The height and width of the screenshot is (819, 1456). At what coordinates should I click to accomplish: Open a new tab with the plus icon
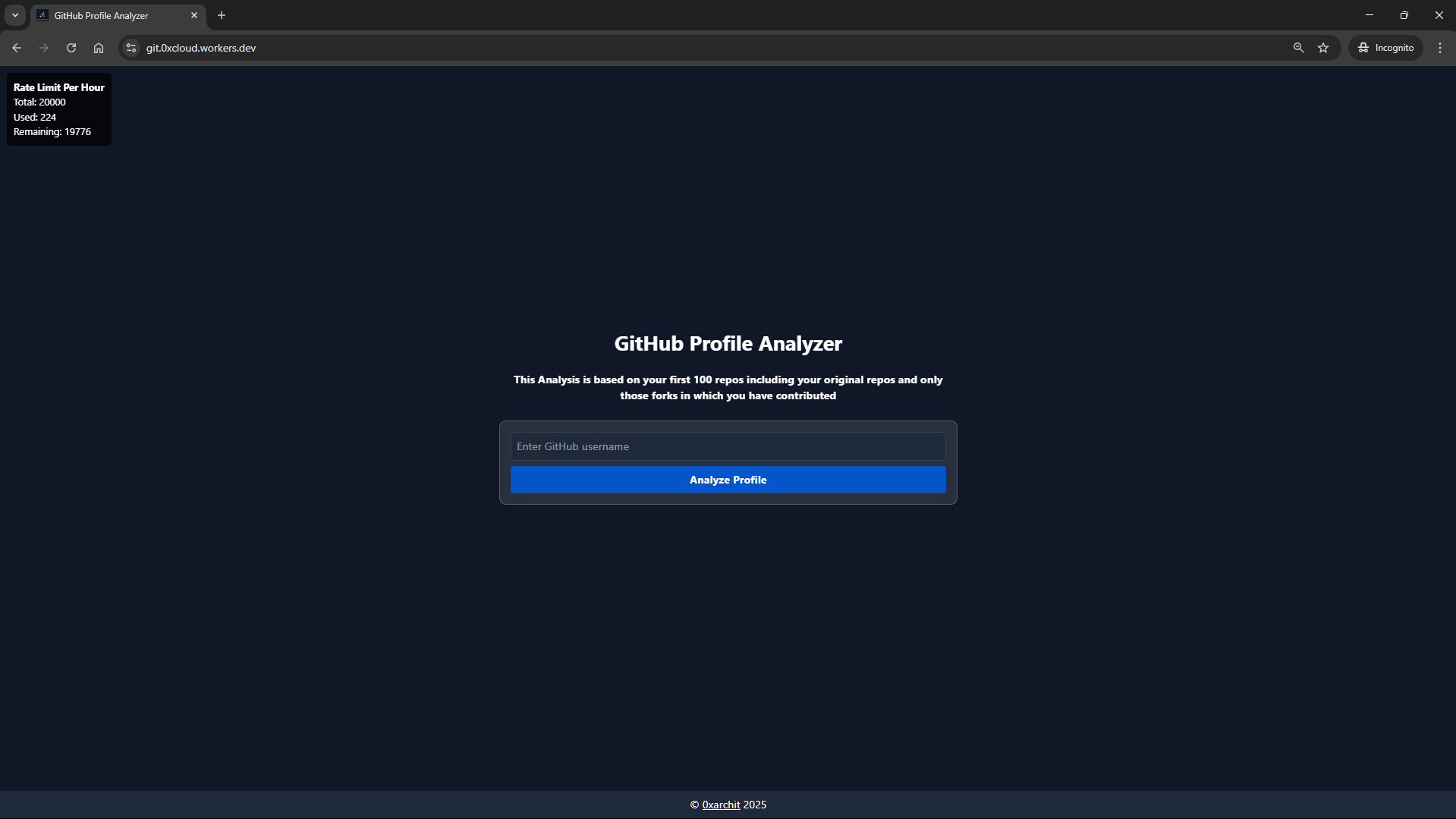[x=222, y=15]
